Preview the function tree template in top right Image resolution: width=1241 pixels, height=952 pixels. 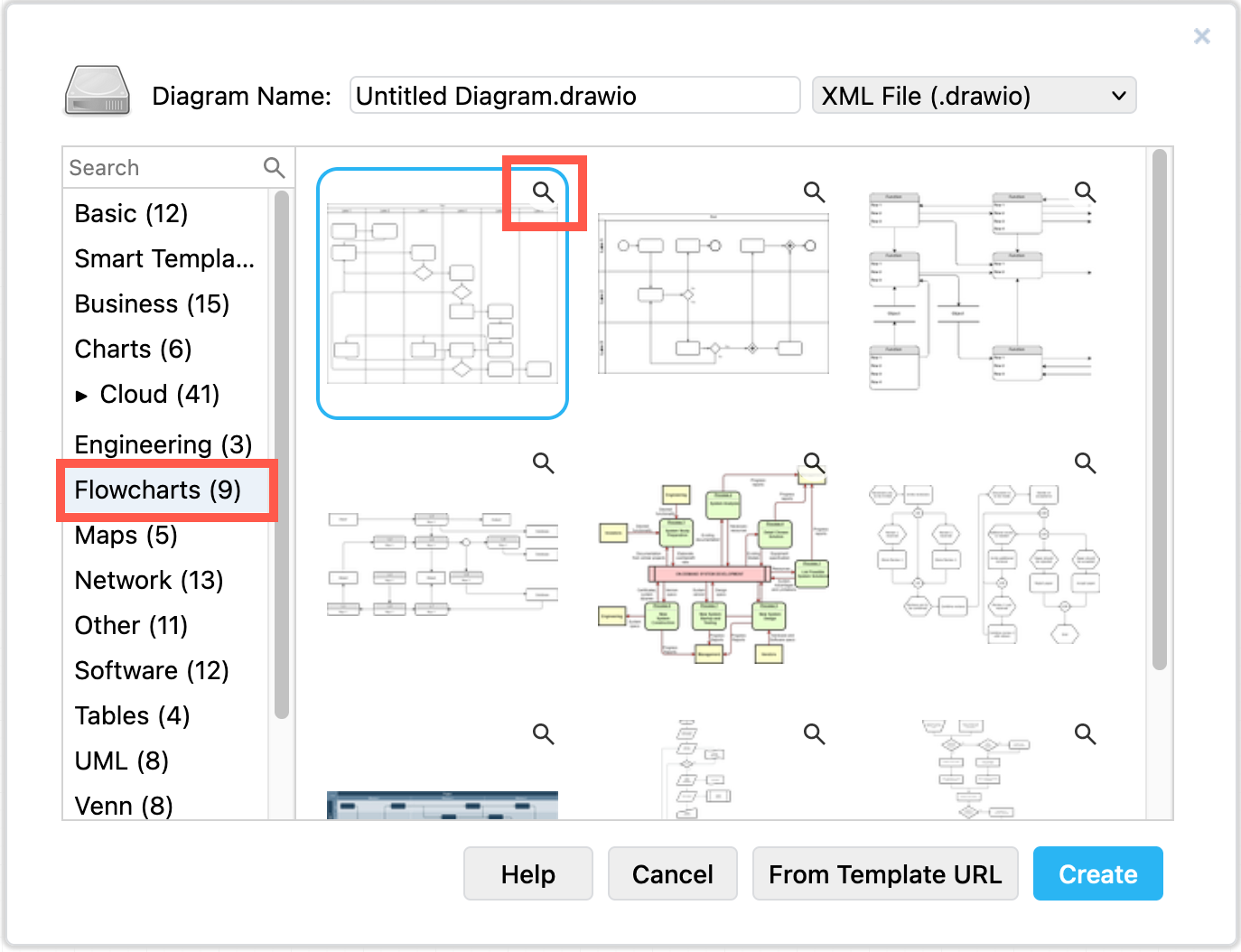(1085, 191)
